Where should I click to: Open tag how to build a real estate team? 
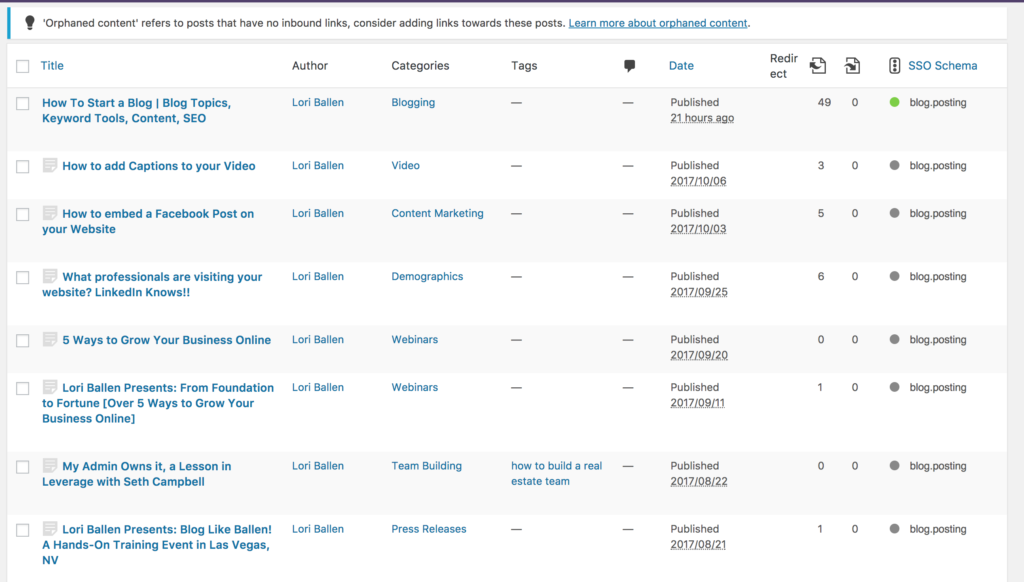pyautogui.click(x=556, y=474)
